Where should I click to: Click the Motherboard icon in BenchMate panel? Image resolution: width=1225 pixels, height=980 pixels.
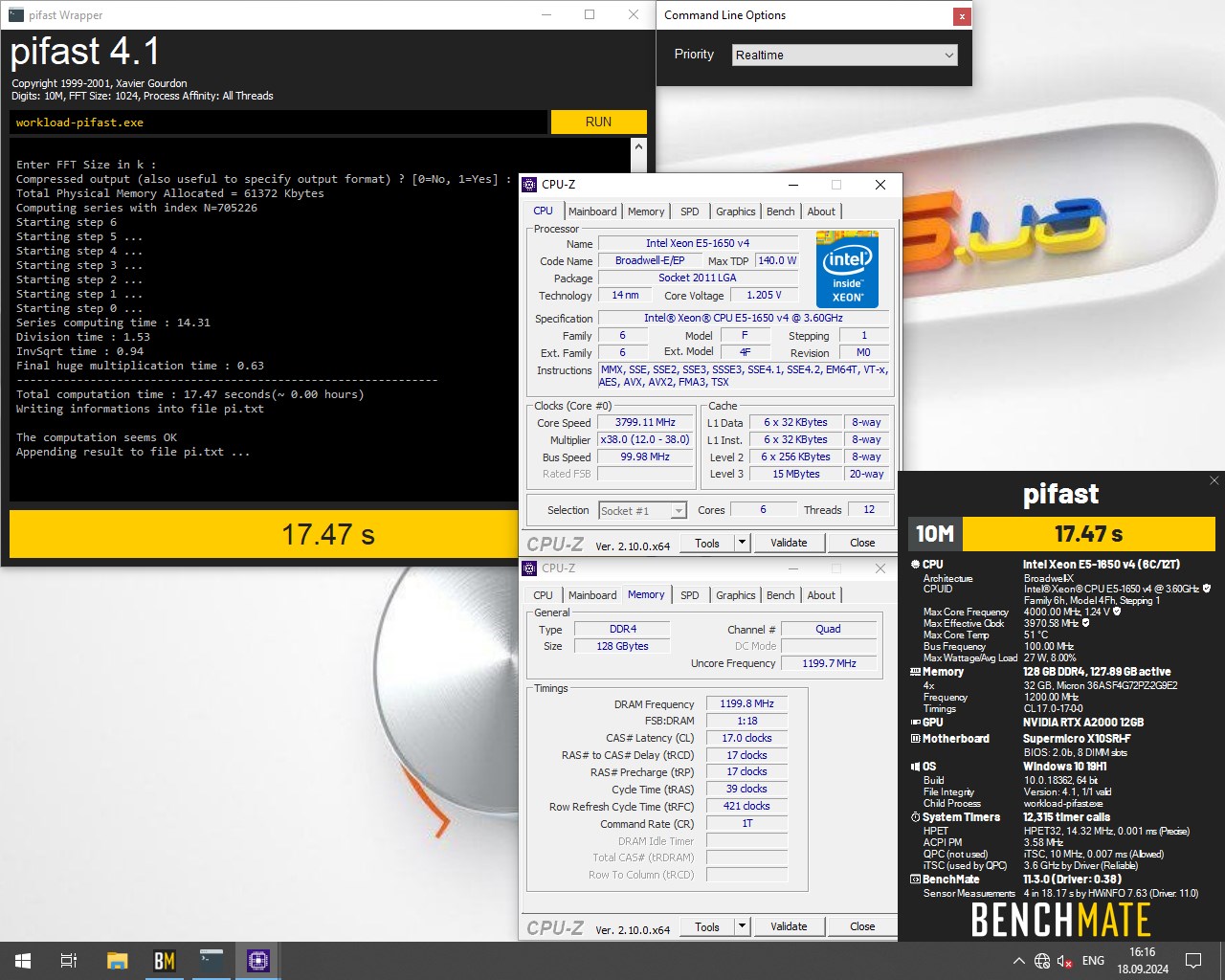click(x=915, y=739)
